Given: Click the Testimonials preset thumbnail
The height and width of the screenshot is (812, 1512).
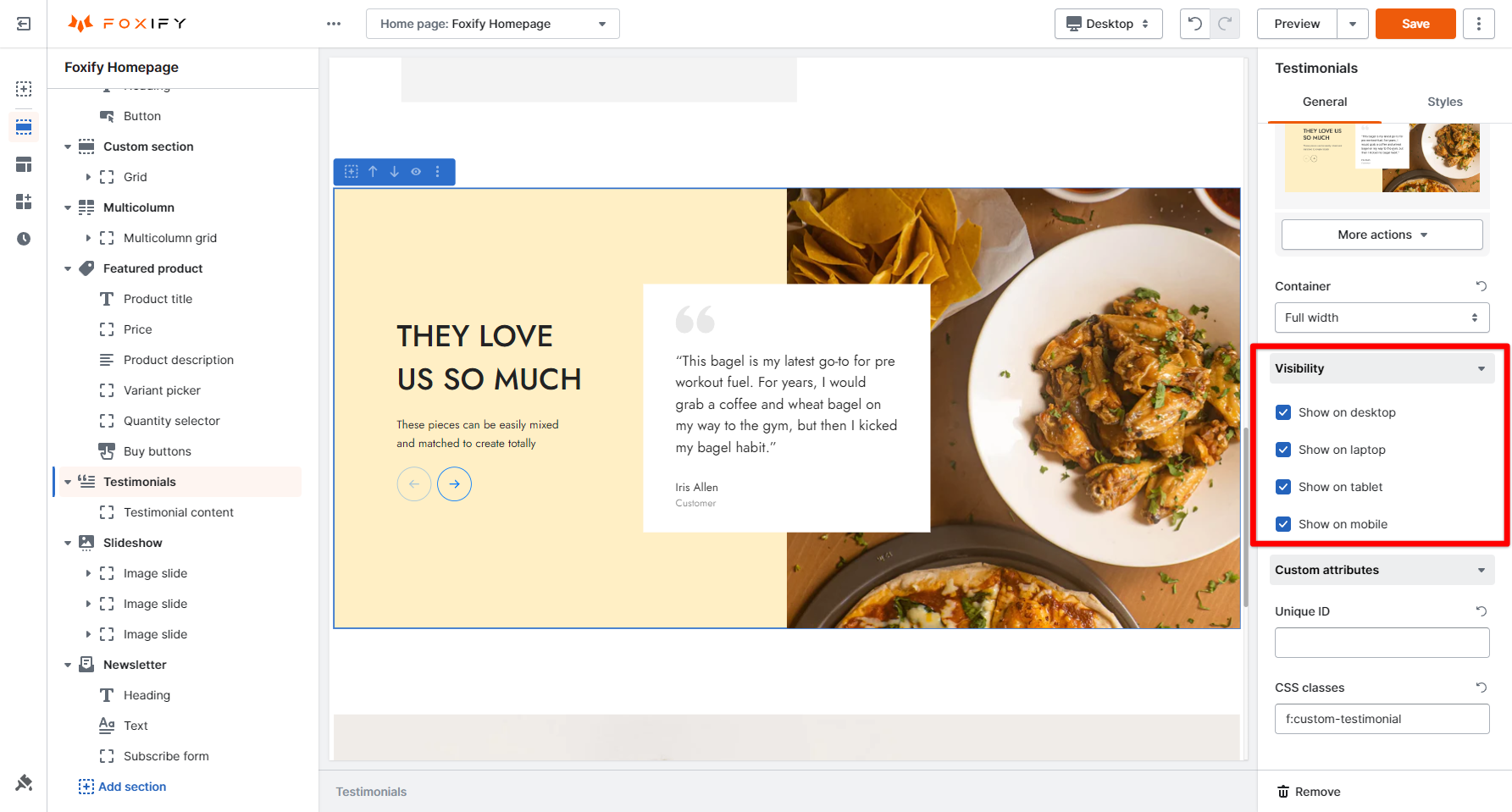Looking at the screenshot, I should pyautogui.click(x=1382, y=157).
